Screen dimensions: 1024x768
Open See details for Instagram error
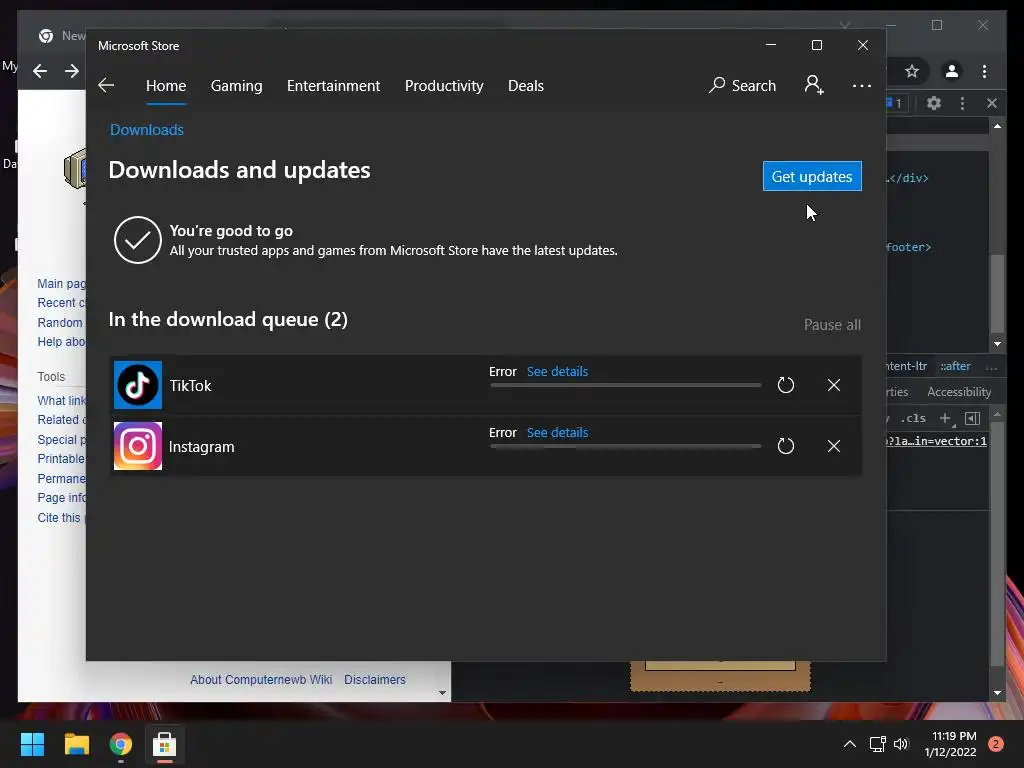[557, 432]
